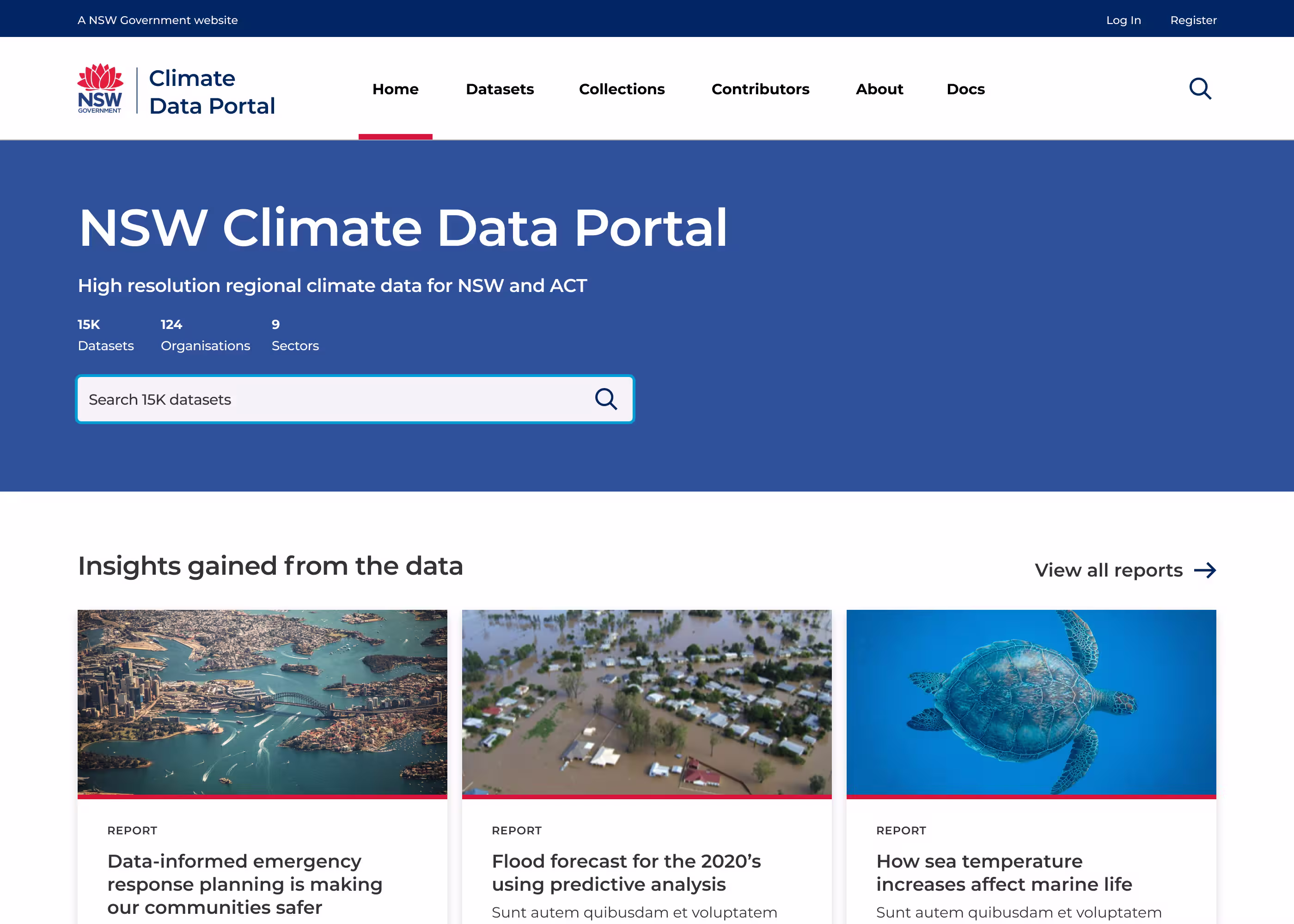The image size is (1294, 924).
Task: Click the search icon inside the dataset search bar
Action: tap(607, 399)
